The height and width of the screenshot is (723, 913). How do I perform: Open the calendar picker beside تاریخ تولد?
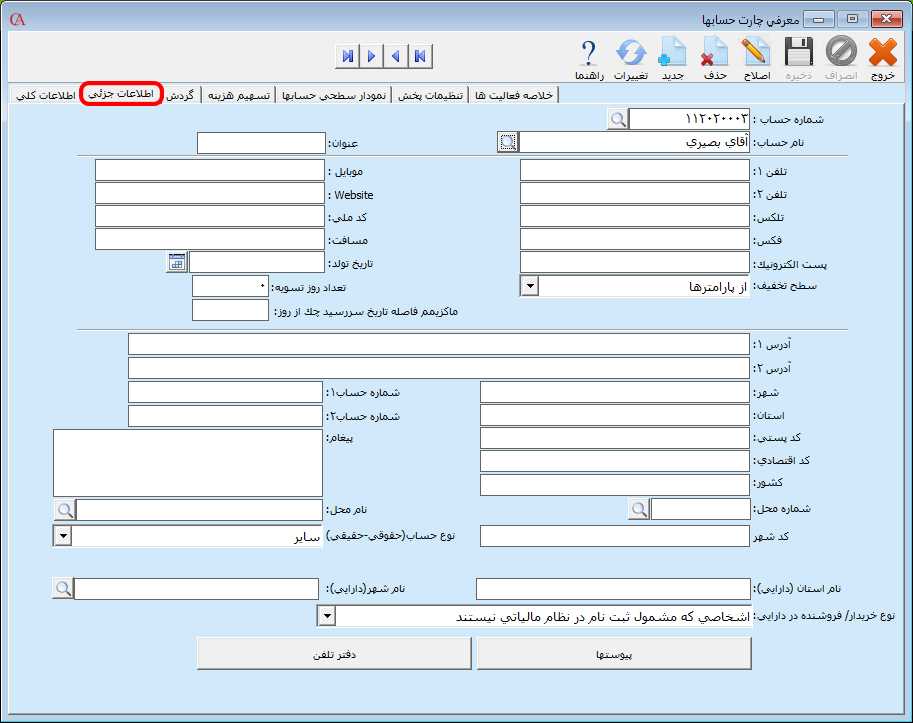(176, 262)
